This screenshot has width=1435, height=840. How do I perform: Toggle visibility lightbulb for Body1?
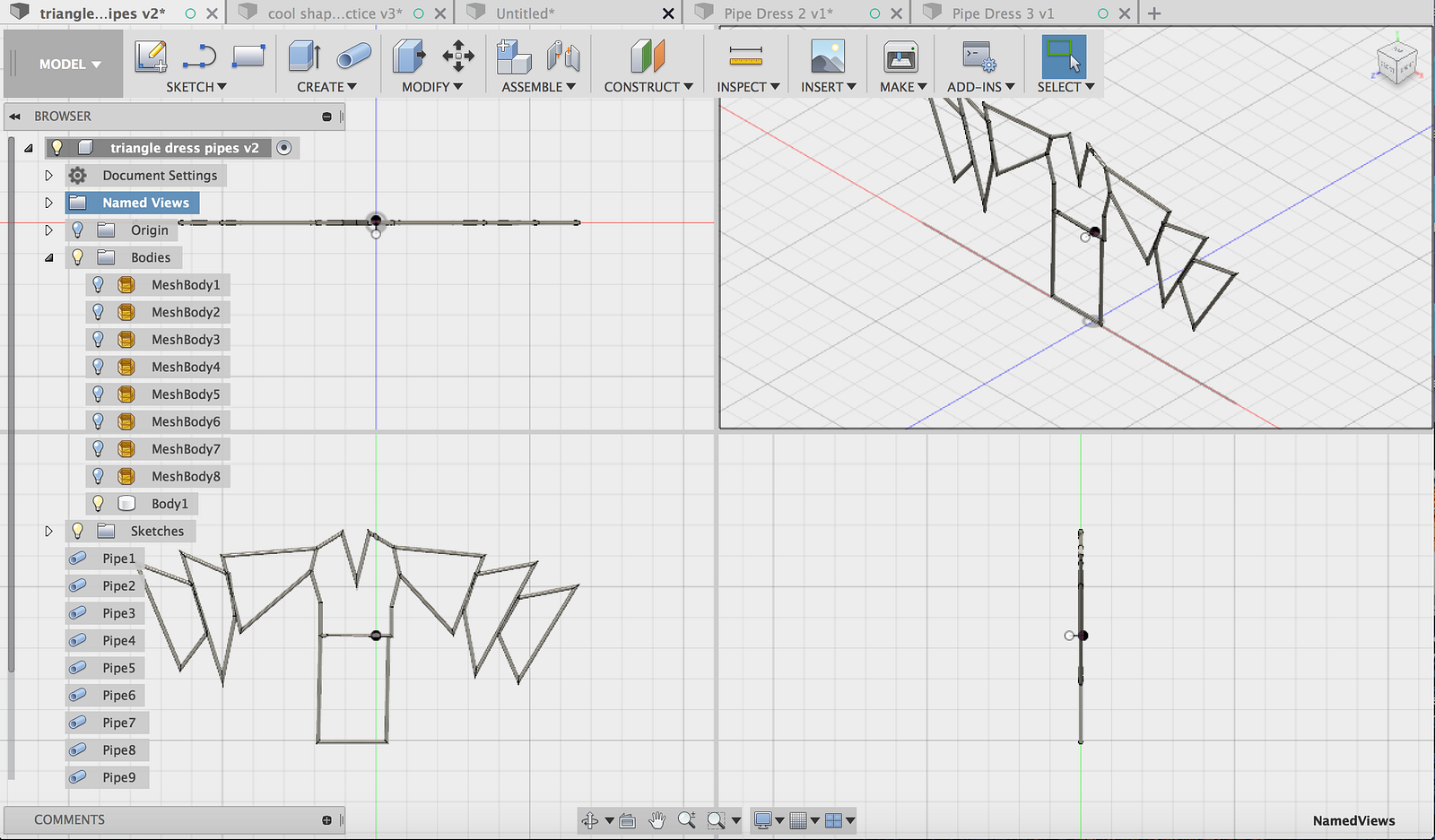[99, 504]
